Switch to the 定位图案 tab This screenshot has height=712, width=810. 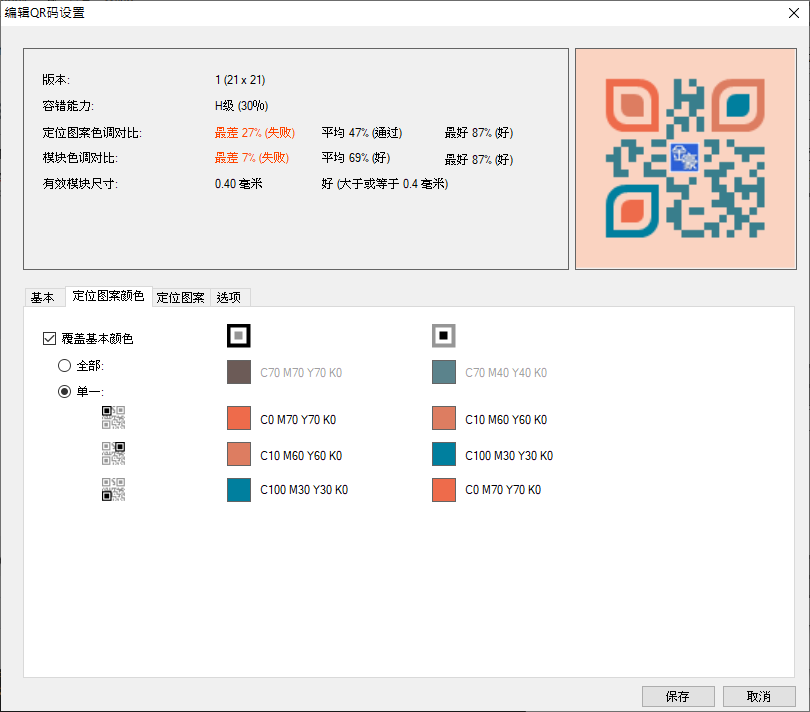[x=181, y=298]
